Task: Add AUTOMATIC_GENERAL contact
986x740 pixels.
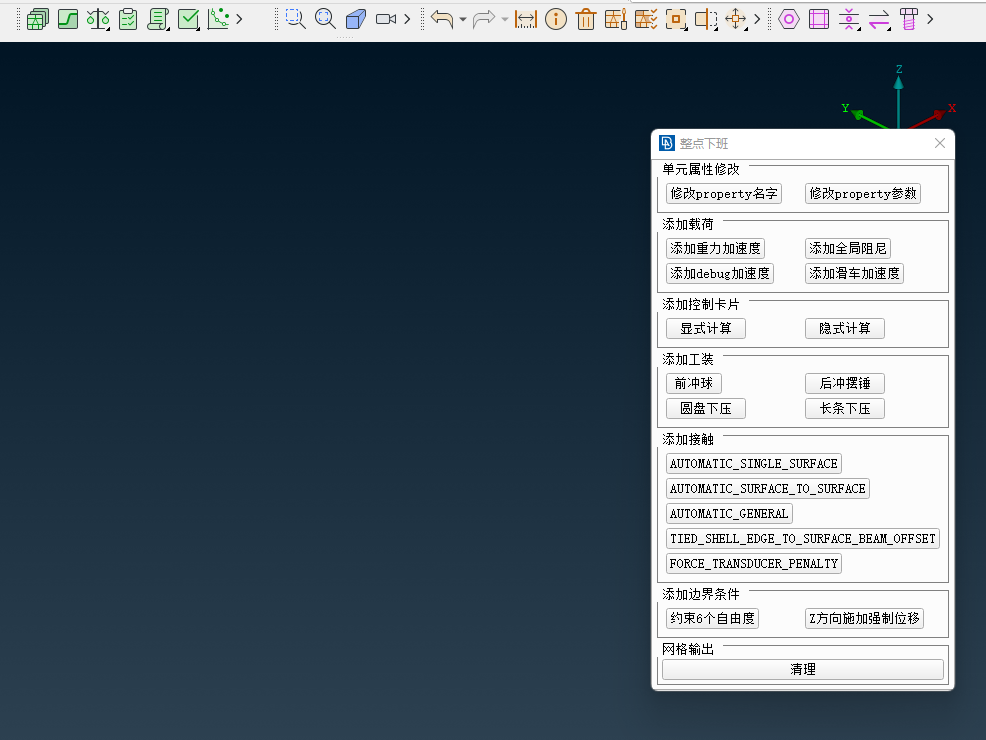Action: (729, 514)
